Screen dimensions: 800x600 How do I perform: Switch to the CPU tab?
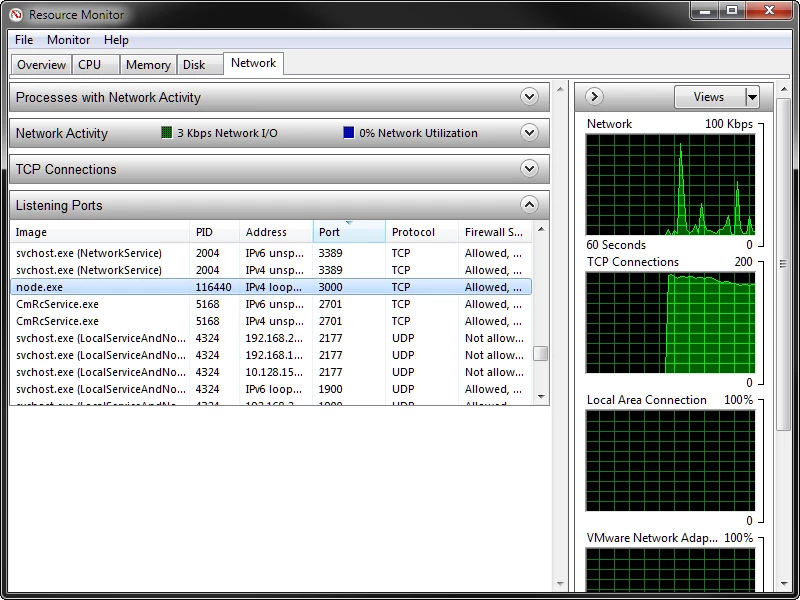[x=90, y=63]
